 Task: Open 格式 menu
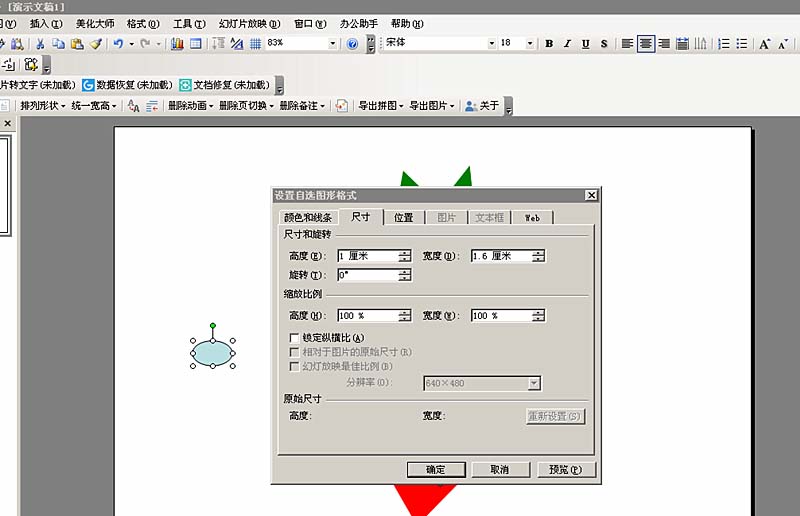pyautogui.click(x=143, y=23)
